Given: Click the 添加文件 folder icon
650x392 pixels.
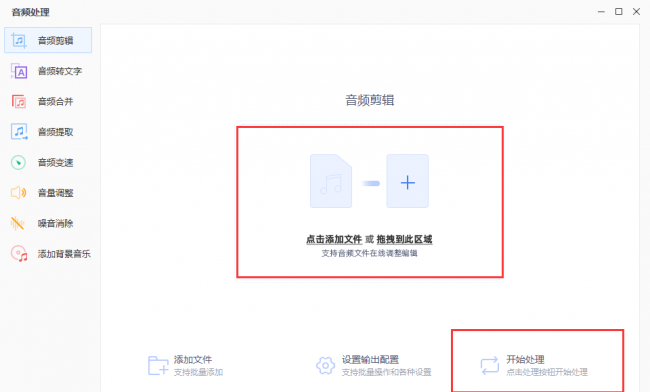Looking at the screenshot, I should 158,365.
